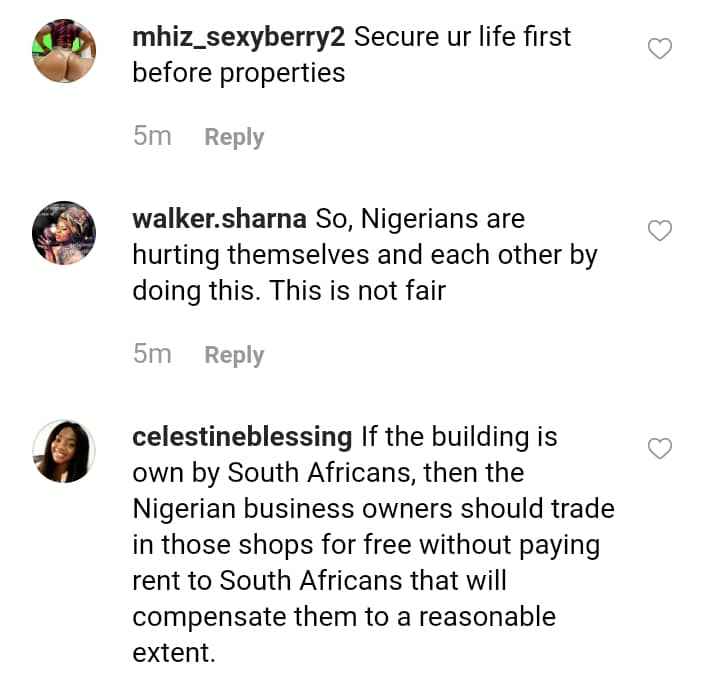This screenshot has height=676, width=720.
Task: Tap the heart on walker.sharna's comment
Action: [660, 231]
